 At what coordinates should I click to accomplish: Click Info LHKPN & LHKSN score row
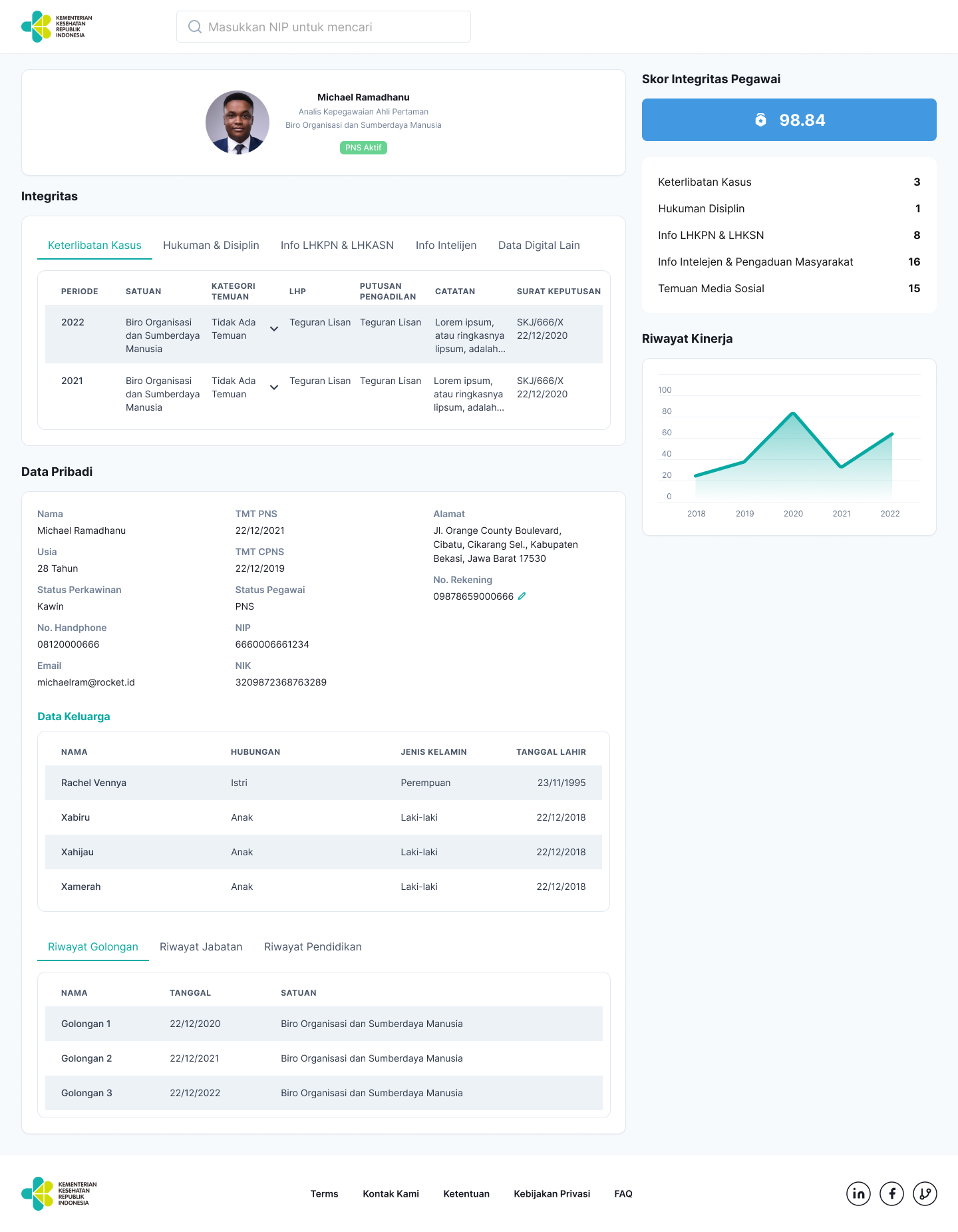[x=789, y=235]
